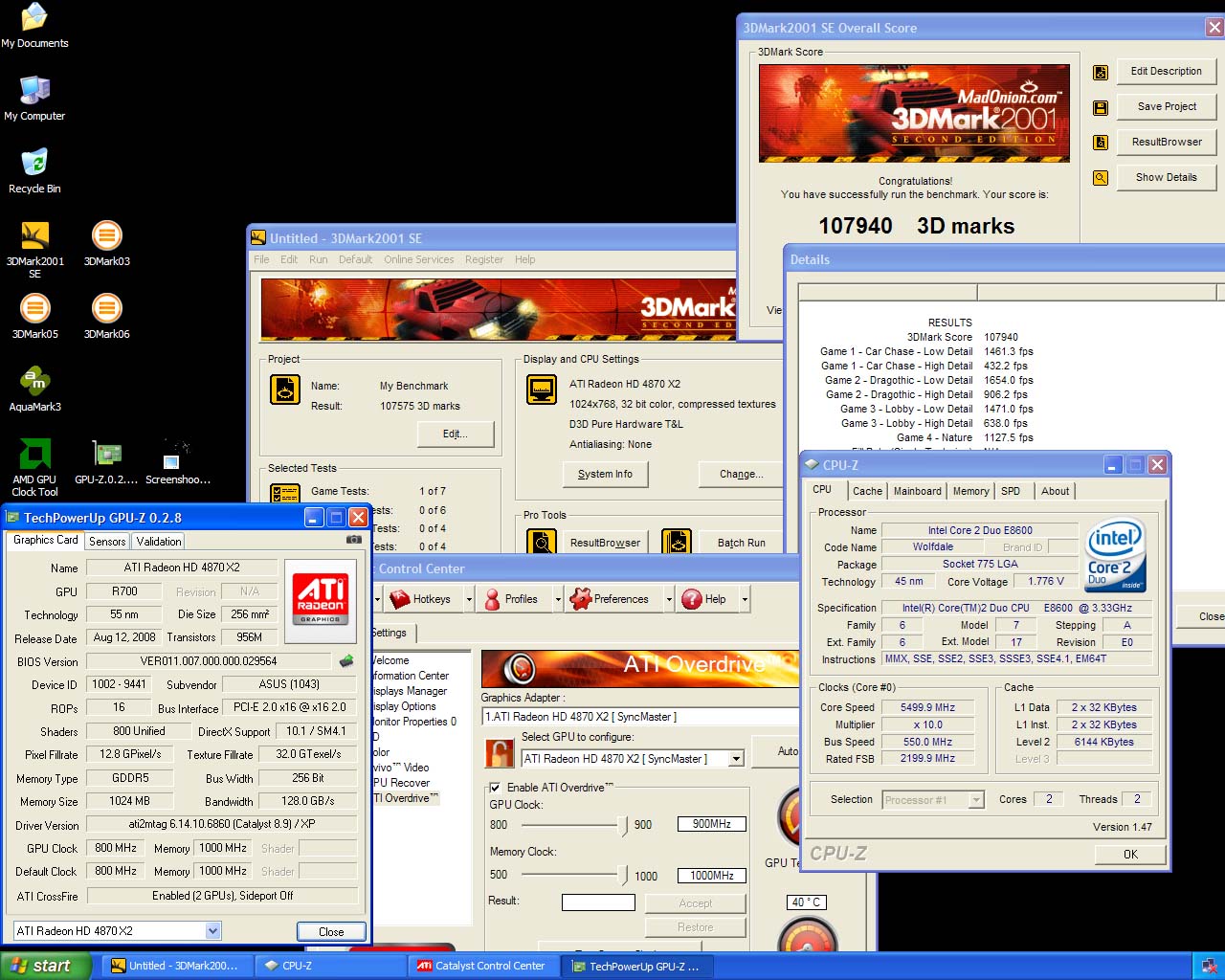Click the icon beside ResultBrowser in score window
The height and width of the screenshot is (980, 1225).
pyautogui.click(x=1101, y=143)
